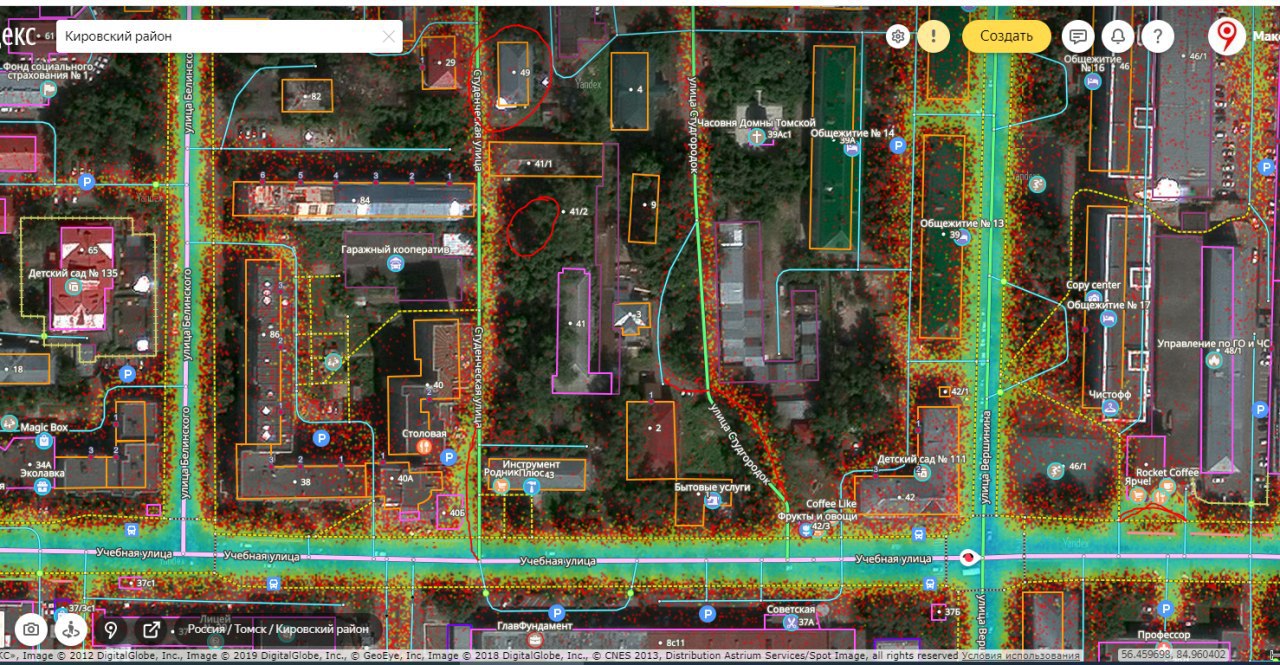The image size is (1280, 665).
Task: Click the search field containing Кировский район
Action: point(229,36)
